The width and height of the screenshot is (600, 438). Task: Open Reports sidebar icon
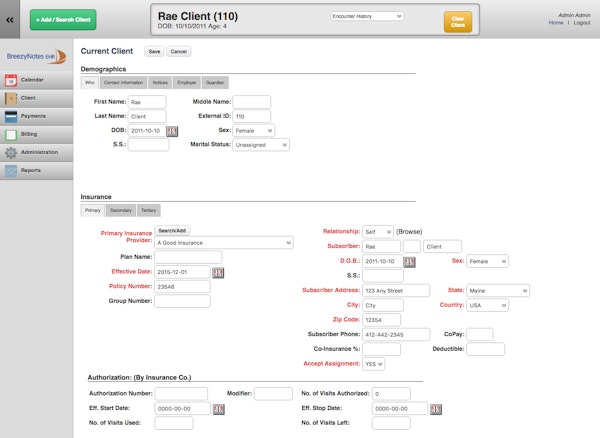(11, 171)
